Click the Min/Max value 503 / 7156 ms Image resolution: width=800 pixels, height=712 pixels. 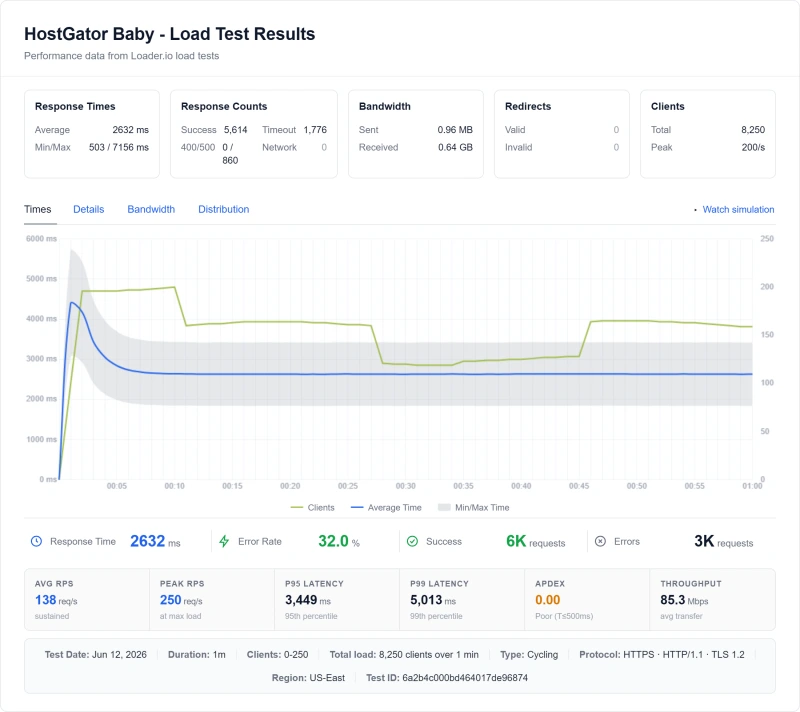[119, 147]
